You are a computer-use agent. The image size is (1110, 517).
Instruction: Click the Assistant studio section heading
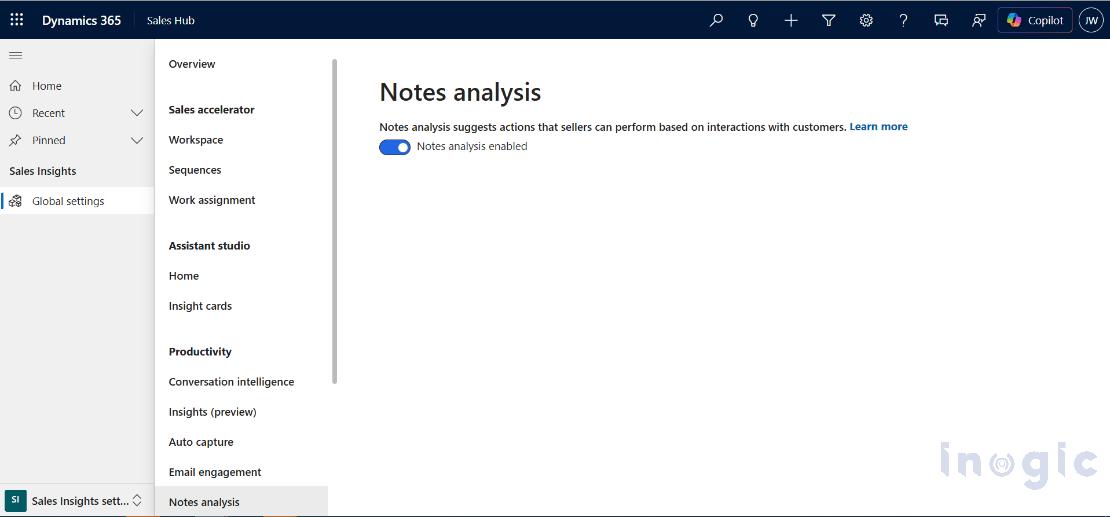pyautogui.click(x=210, y=246)
